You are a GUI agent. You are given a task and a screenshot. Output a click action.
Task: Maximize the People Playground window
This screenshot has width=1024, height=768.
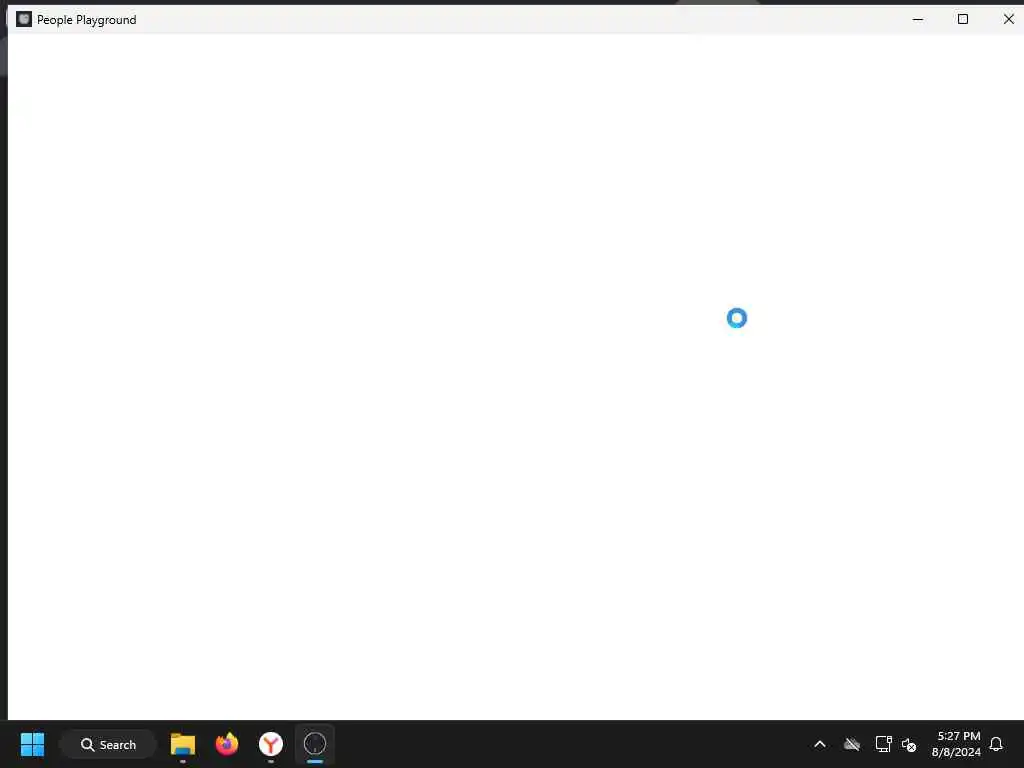click(x=963, y=19)
